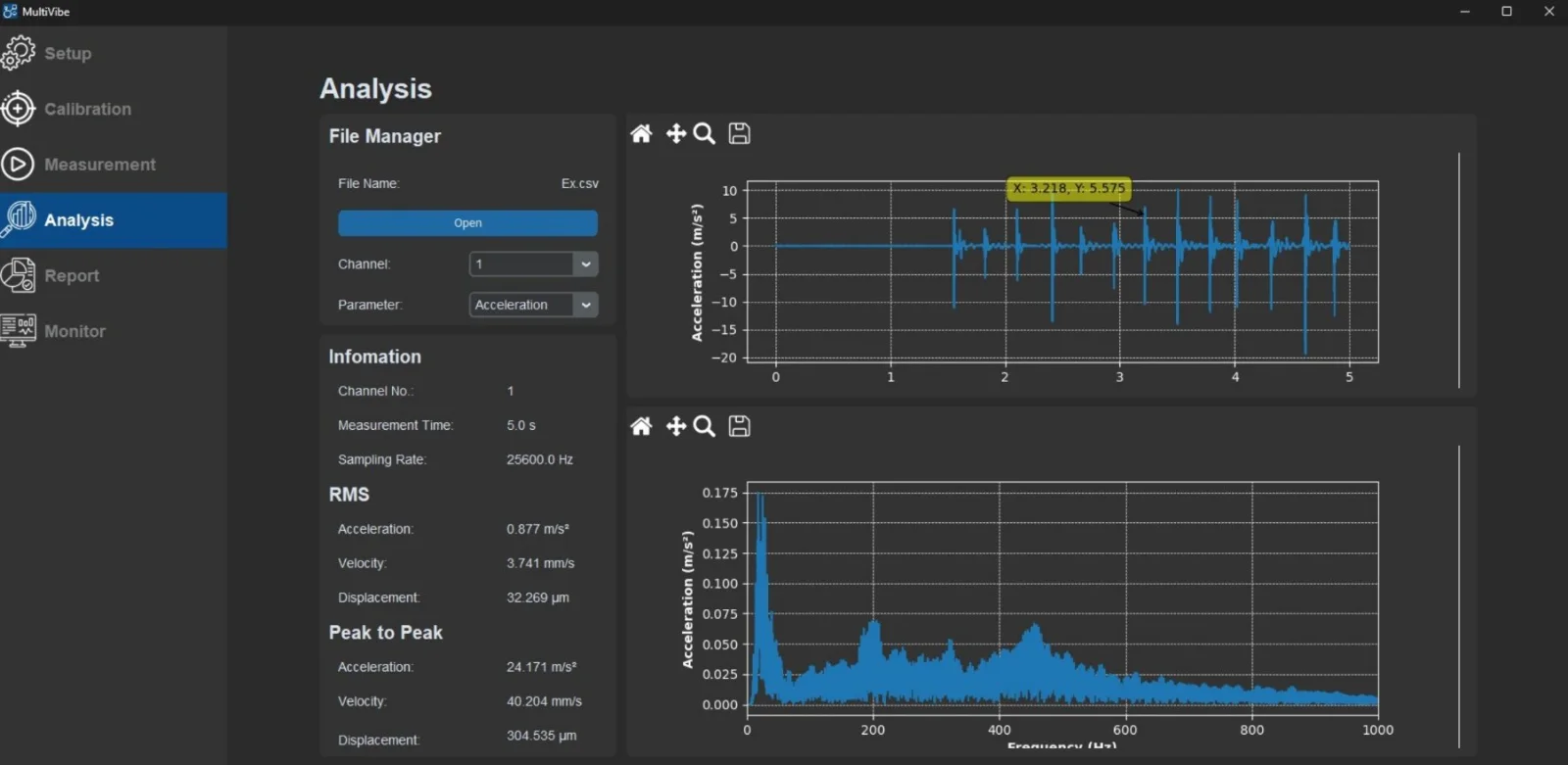Switch to the Report label
This screenshot has height=765, width=1568.
[x=72, y=275]
